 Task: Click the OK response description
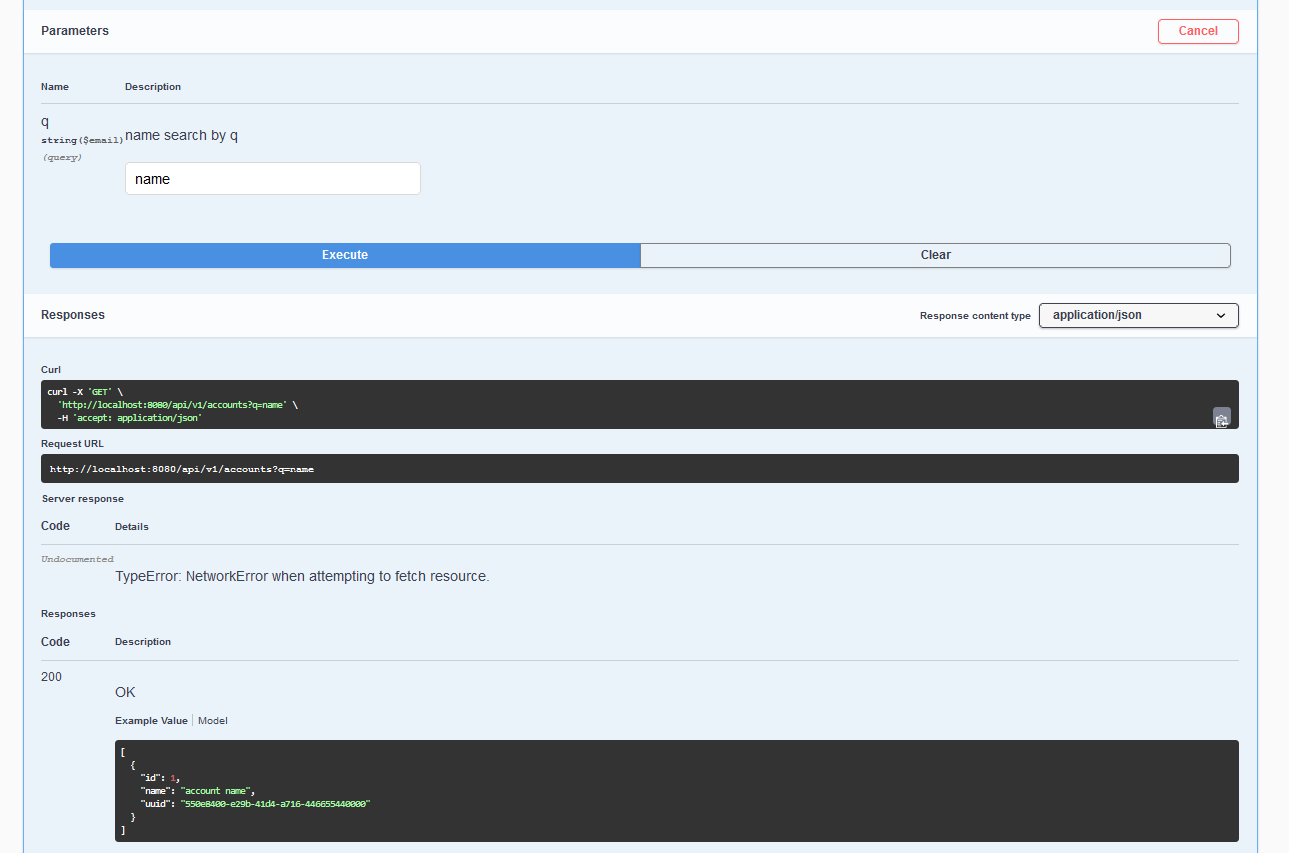[x=125, y=692]
